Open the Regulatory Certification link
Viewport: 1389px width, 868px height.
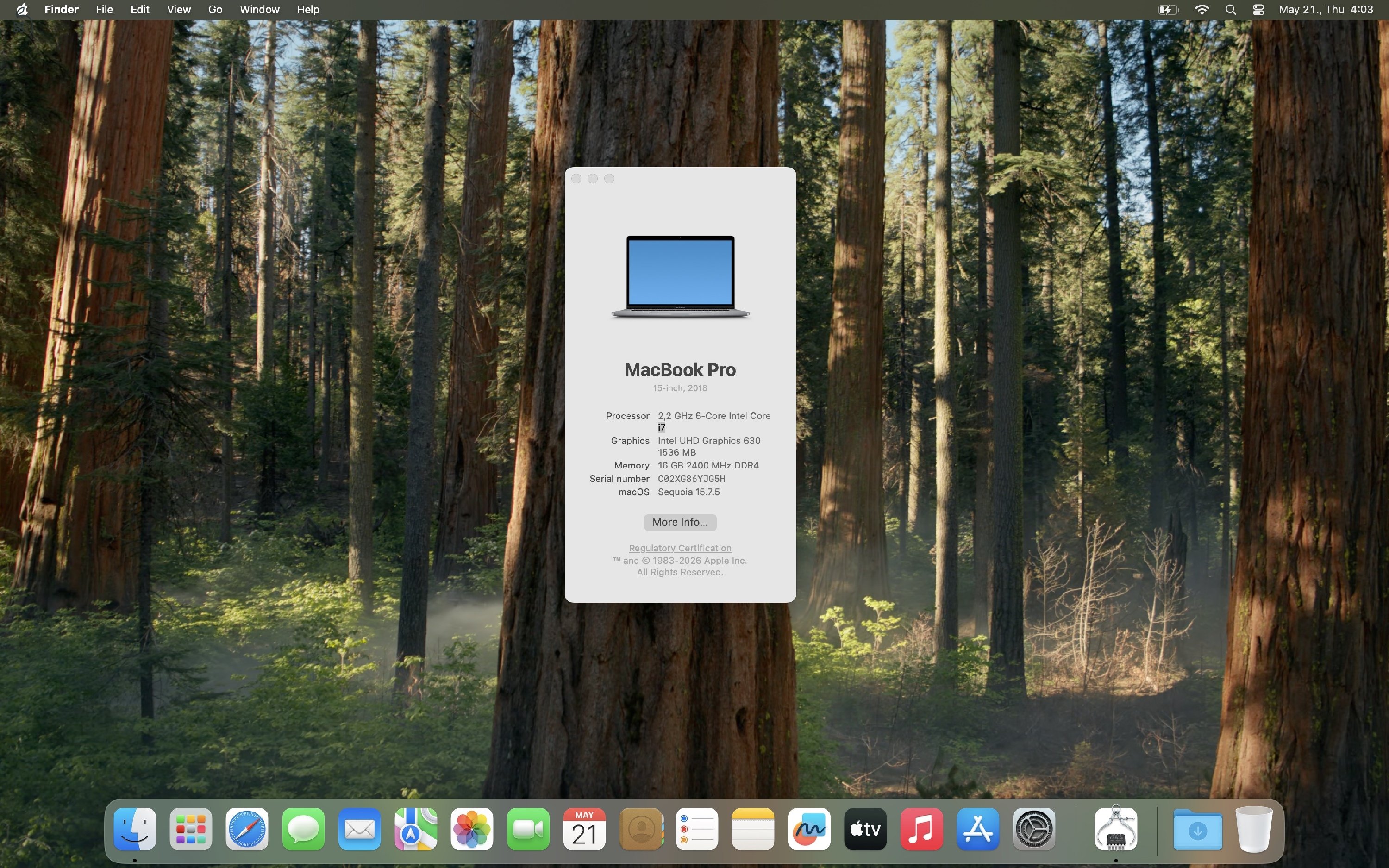coord(680,548)
